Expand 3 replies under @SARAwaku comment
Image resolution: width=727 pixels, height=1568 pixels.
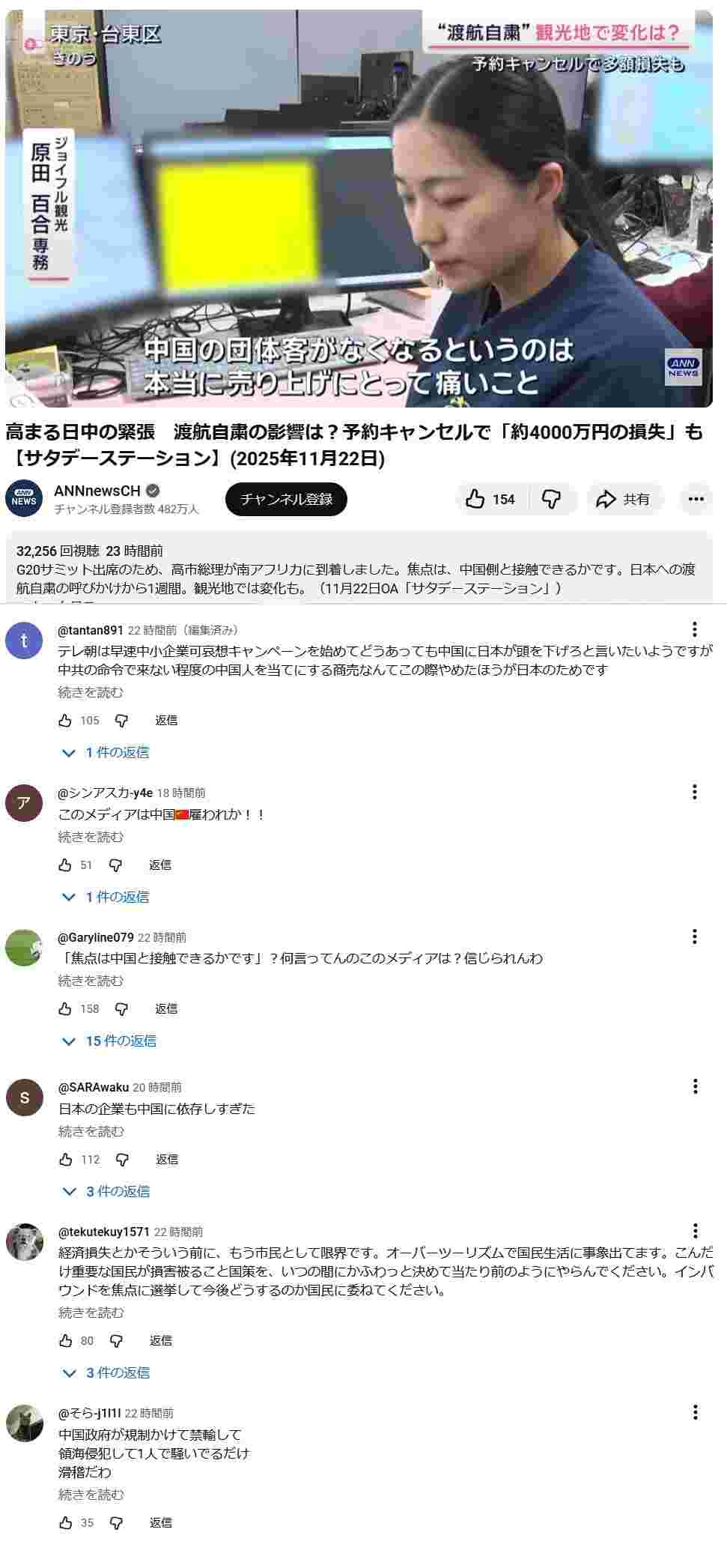tap(106, 1191)
